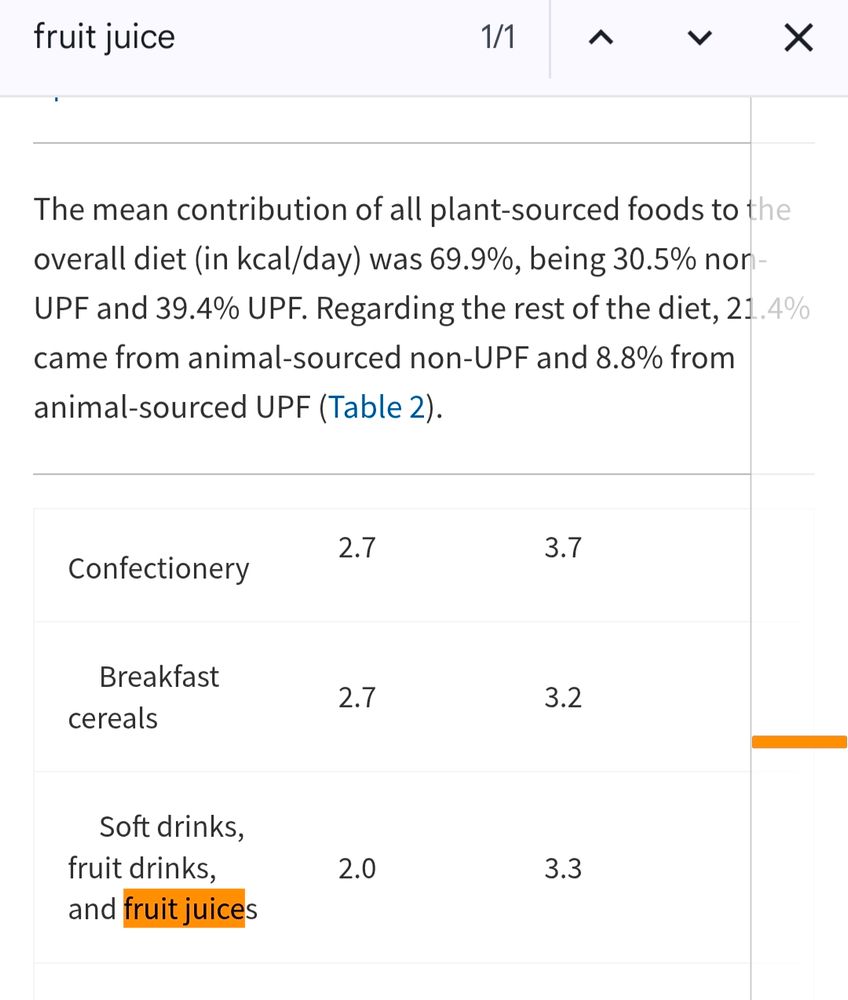848x1000 pixels.
Task: Click the "fruit juice" search field
Action: tap(200, 38)
